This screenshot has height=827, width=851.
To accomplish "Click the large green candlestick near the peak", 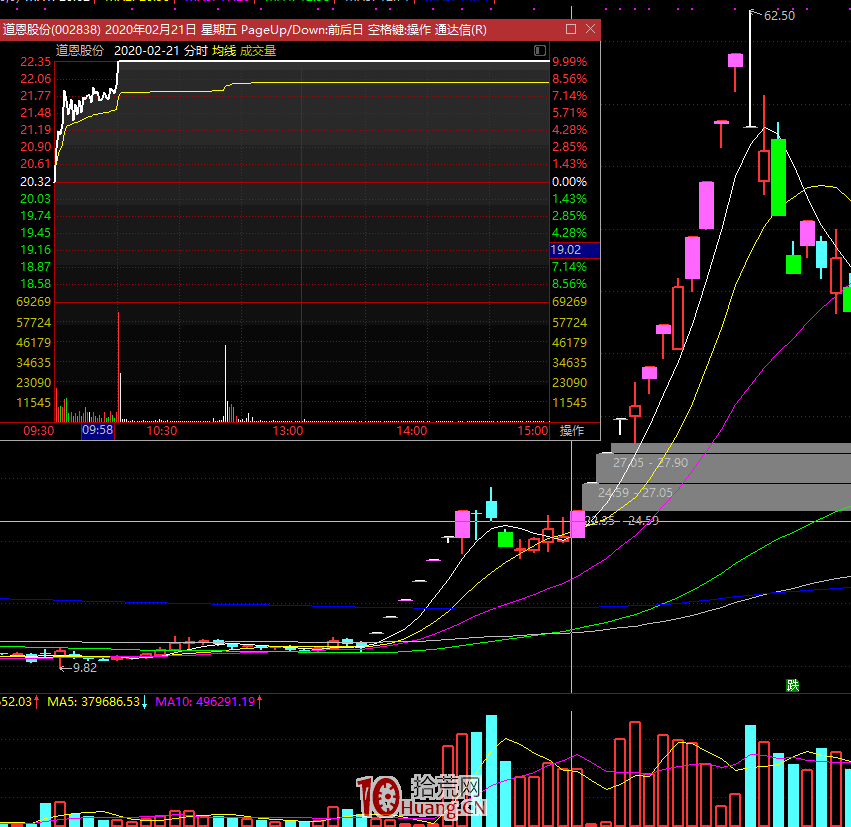I will (x=778, y=177).
